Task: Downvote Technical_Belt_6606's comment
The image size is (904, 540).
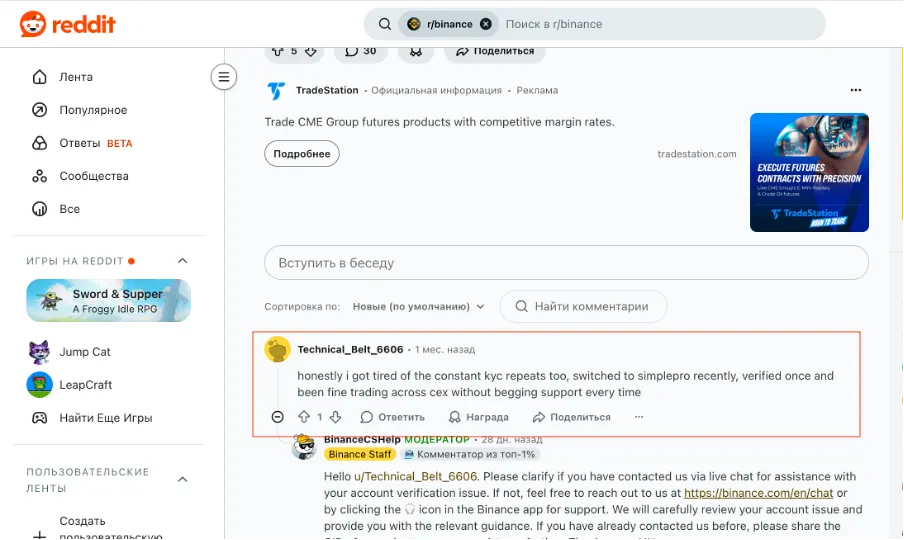Action: 336,417
